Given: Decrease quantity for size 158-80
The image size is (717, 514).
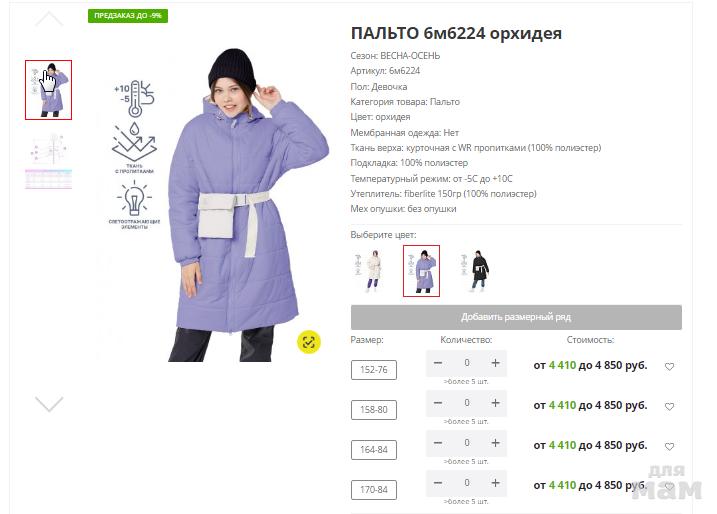Looking at the screenshot, I should 438,403.
